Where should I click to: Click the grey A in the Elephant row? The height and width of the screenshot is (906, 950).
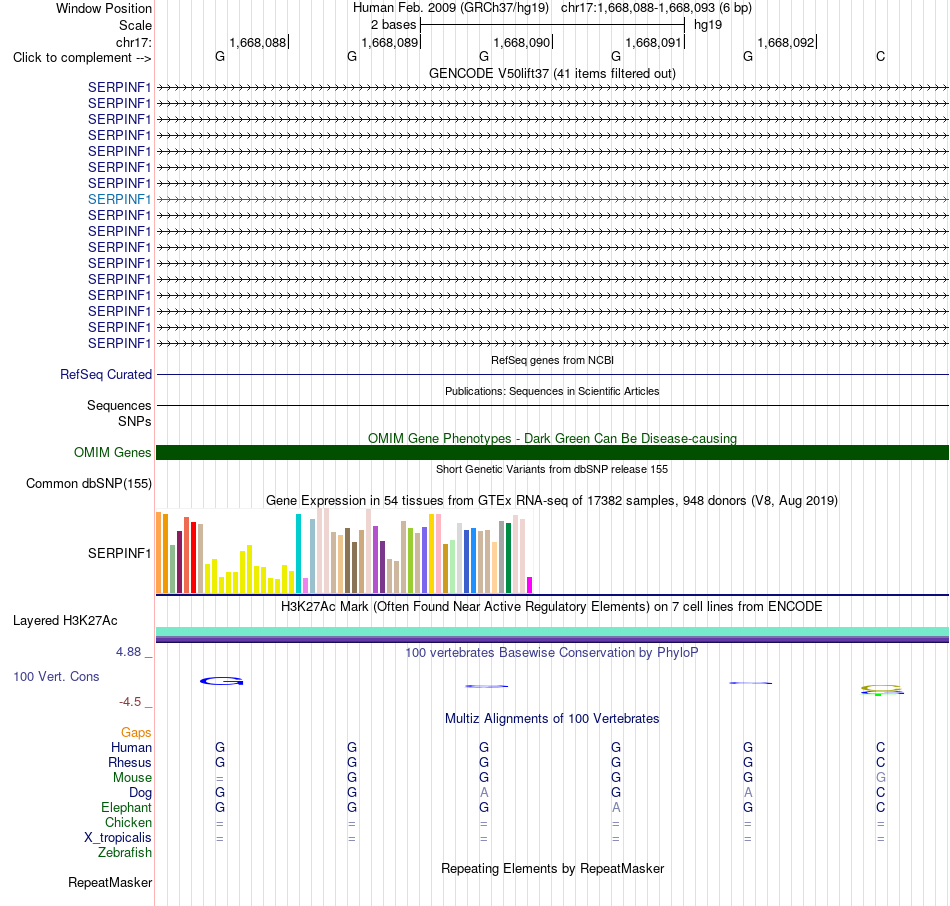(x=616, y=807)
